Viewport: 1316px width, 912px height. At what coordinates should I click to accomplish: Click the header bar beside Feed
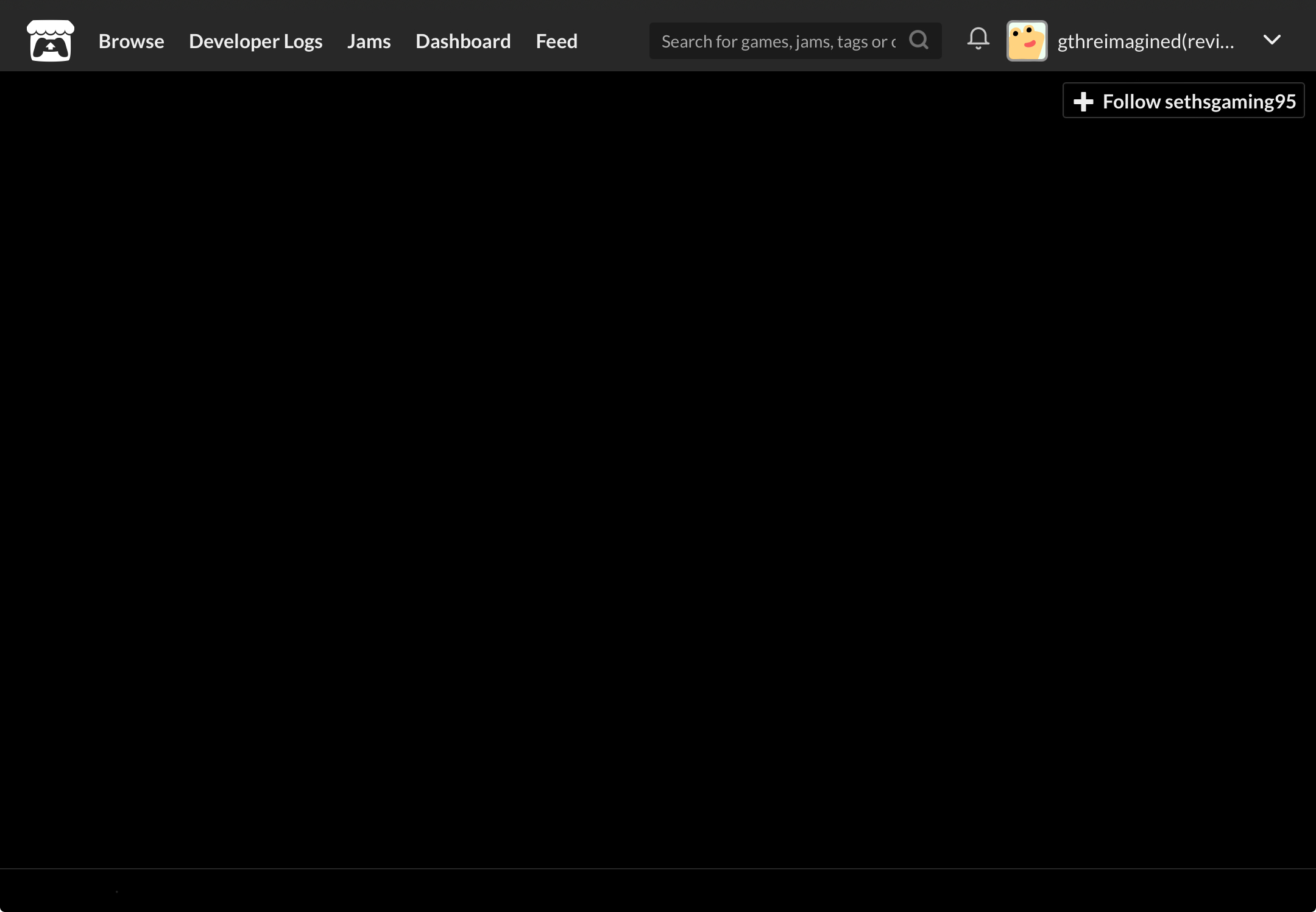613,41
